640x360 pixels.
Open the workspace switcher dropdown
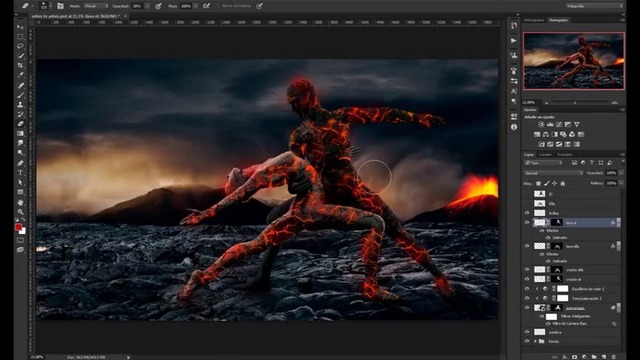point(595,6)
